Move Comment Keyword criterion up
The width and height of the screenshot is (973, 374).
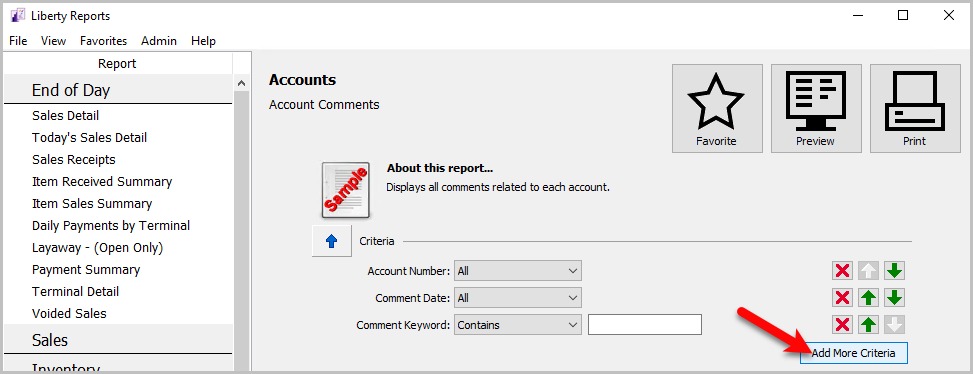(x=869, y=324)
